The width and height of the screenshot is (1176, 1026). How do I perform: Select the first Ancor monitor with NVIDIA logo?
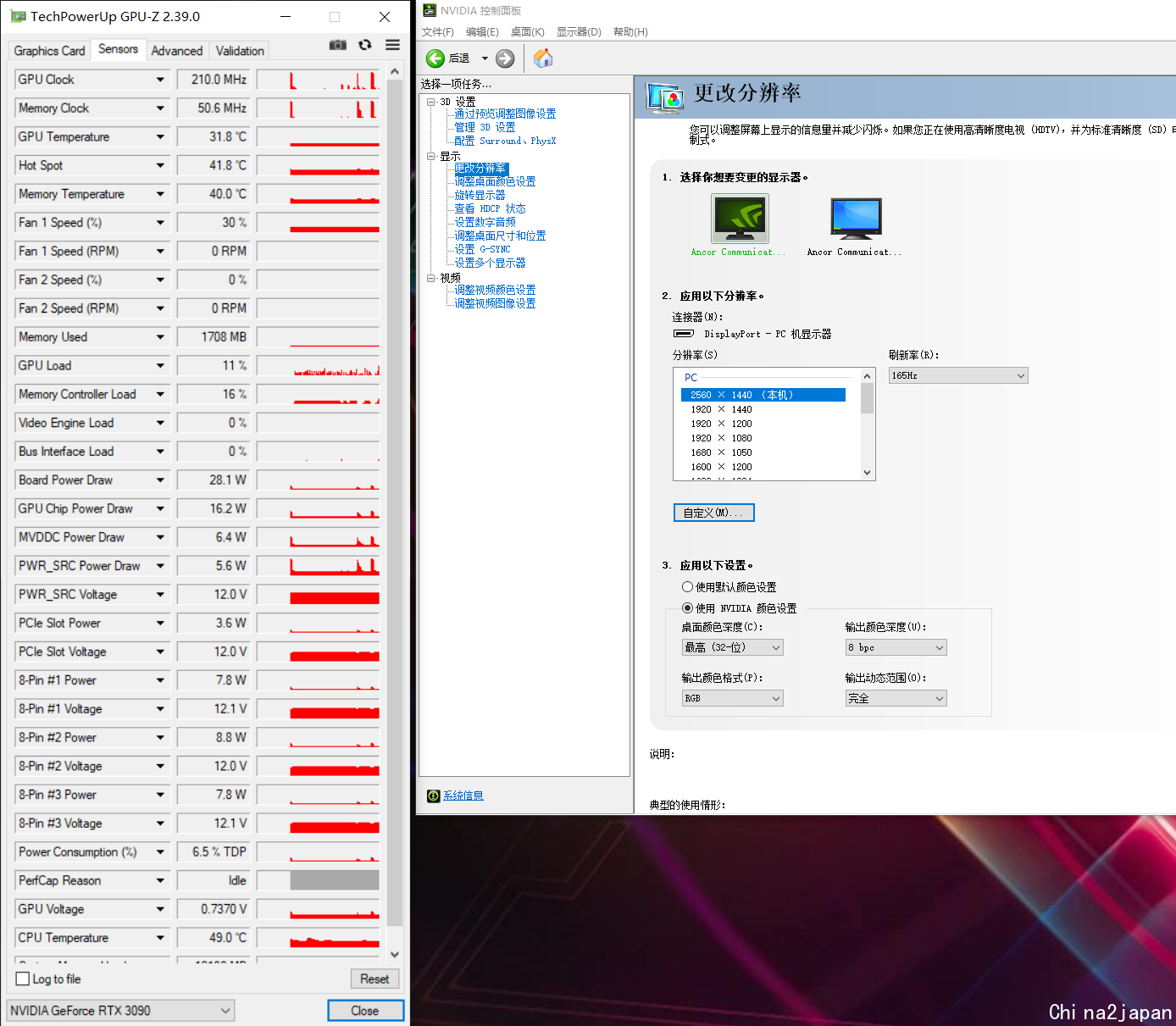point(740,219)
